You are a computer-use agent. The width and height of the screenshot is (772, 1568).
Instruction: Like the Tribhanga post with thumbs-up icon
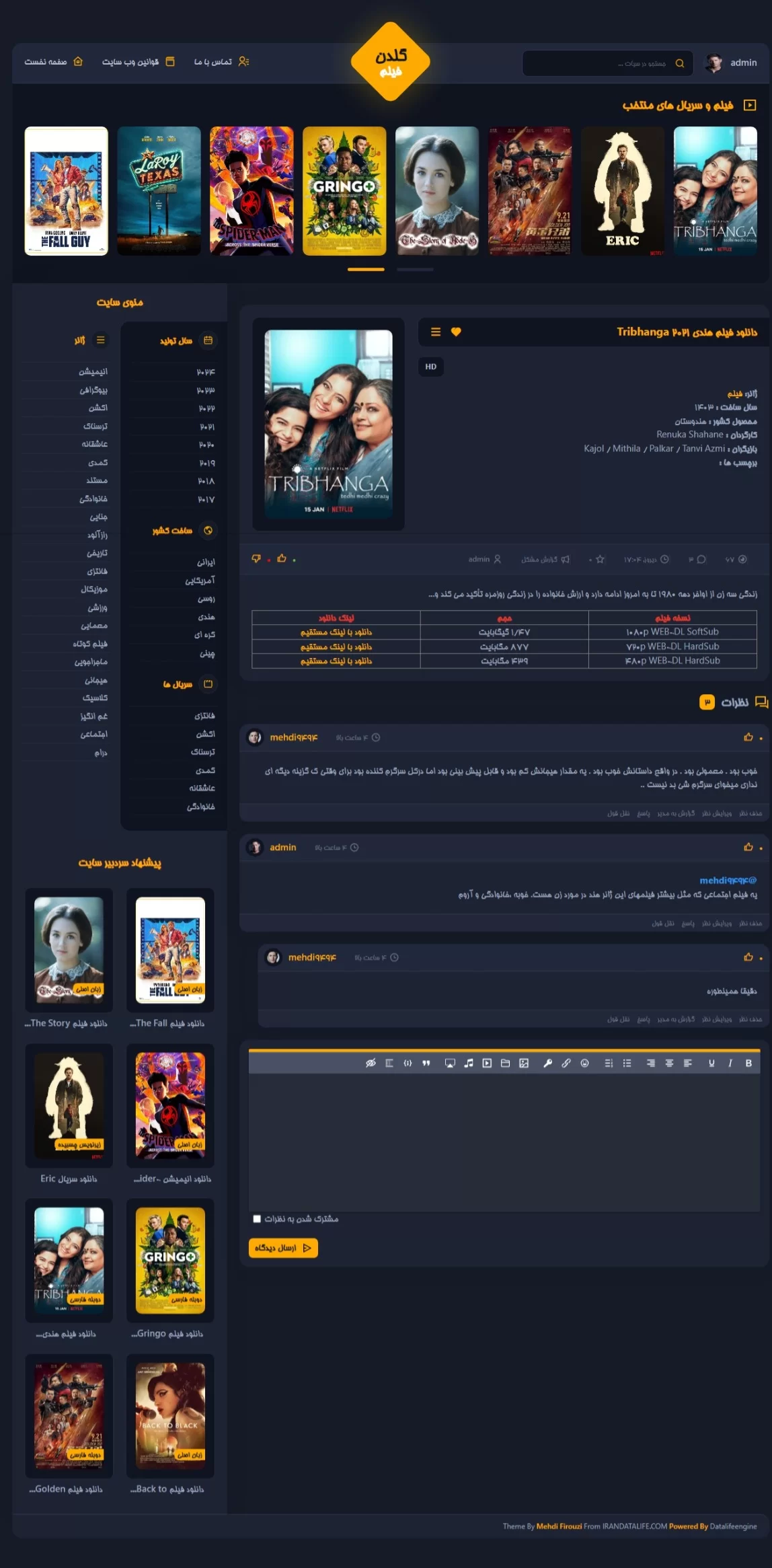[x=282, y=558]
